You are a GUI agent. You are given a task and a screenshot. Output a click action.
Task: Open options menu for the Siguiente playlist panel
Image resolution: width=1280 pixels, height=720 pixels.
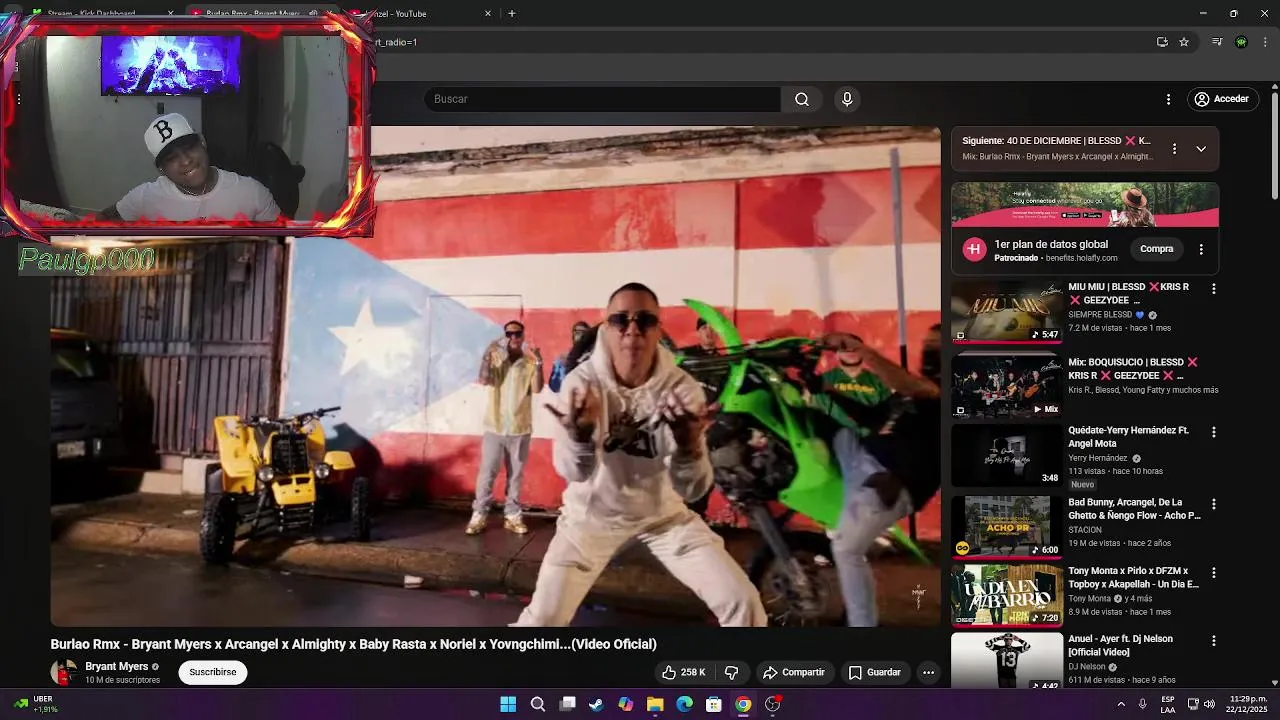click(x=1174, y=148)
